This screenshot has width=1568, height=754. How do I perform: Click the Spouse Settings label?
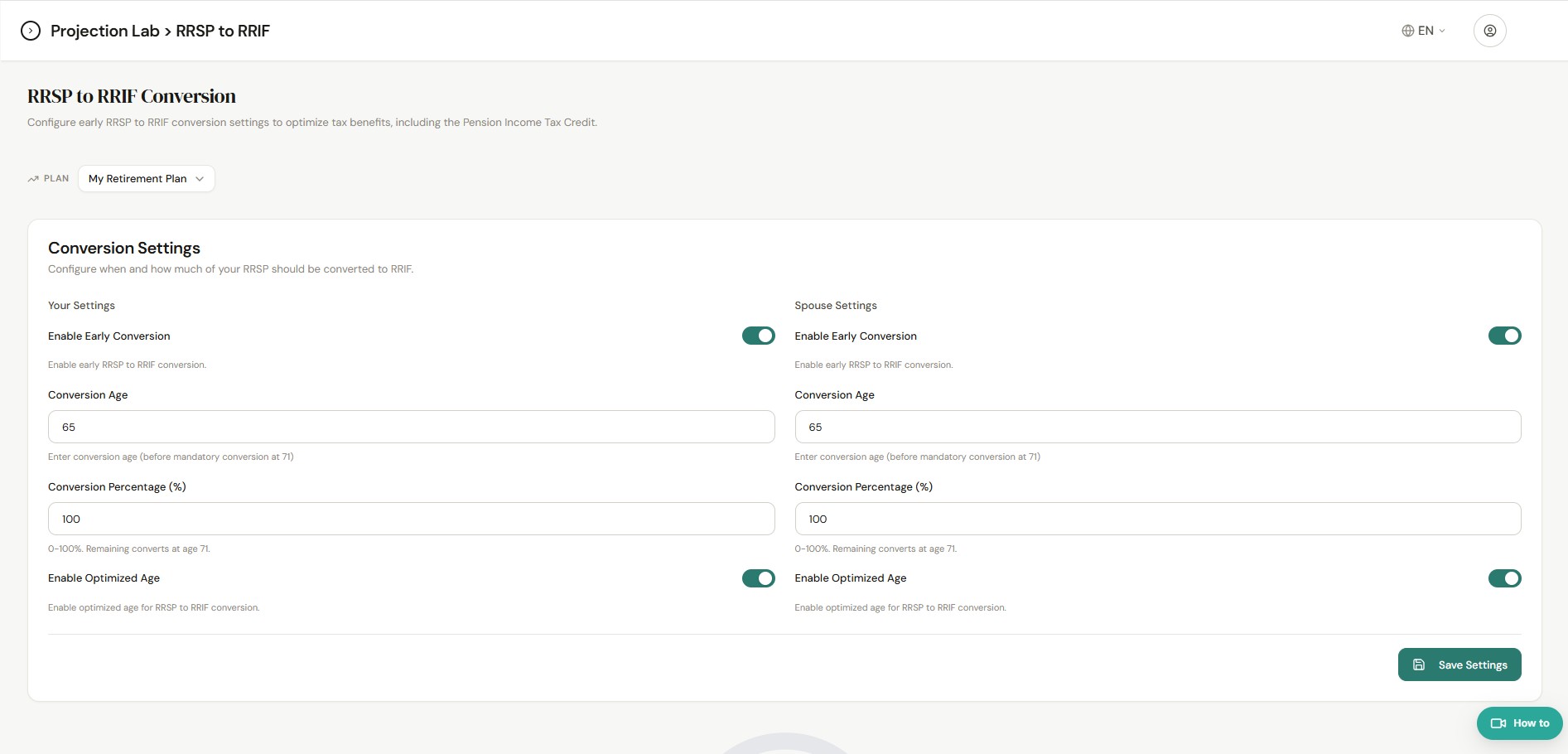pyautogui.click(x=835, y=306)
